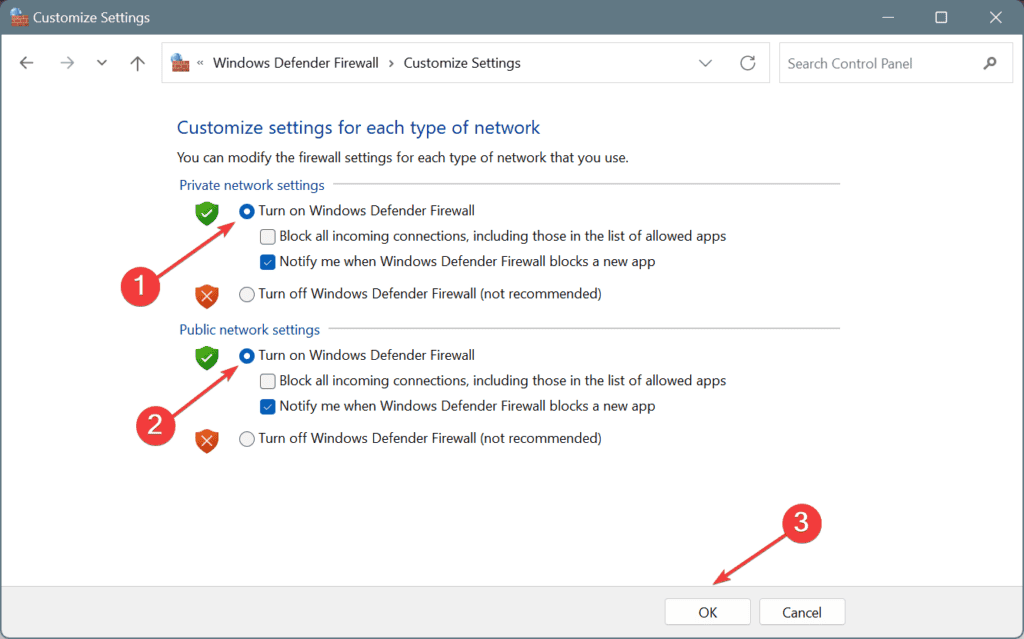Expand breadcrumb chevron after Windows Defender Firewall
The image size is (1024, 639).
click(x=391, y=63)
